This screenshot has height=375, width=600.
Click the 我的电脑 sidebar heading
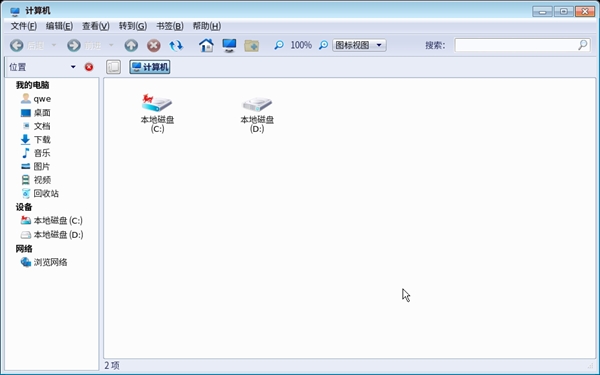[x=33, y=85]
